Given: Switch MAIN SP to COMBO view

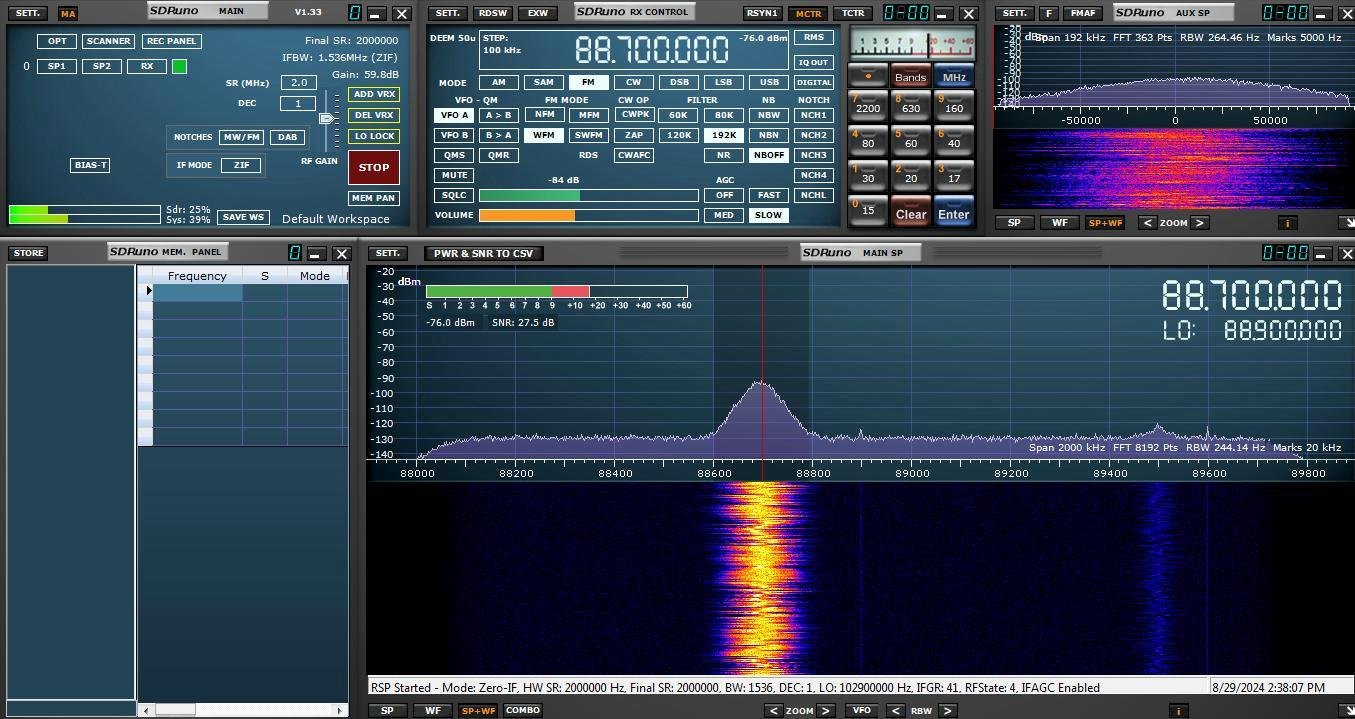Looking at the screenshot, I should (522, 711).
